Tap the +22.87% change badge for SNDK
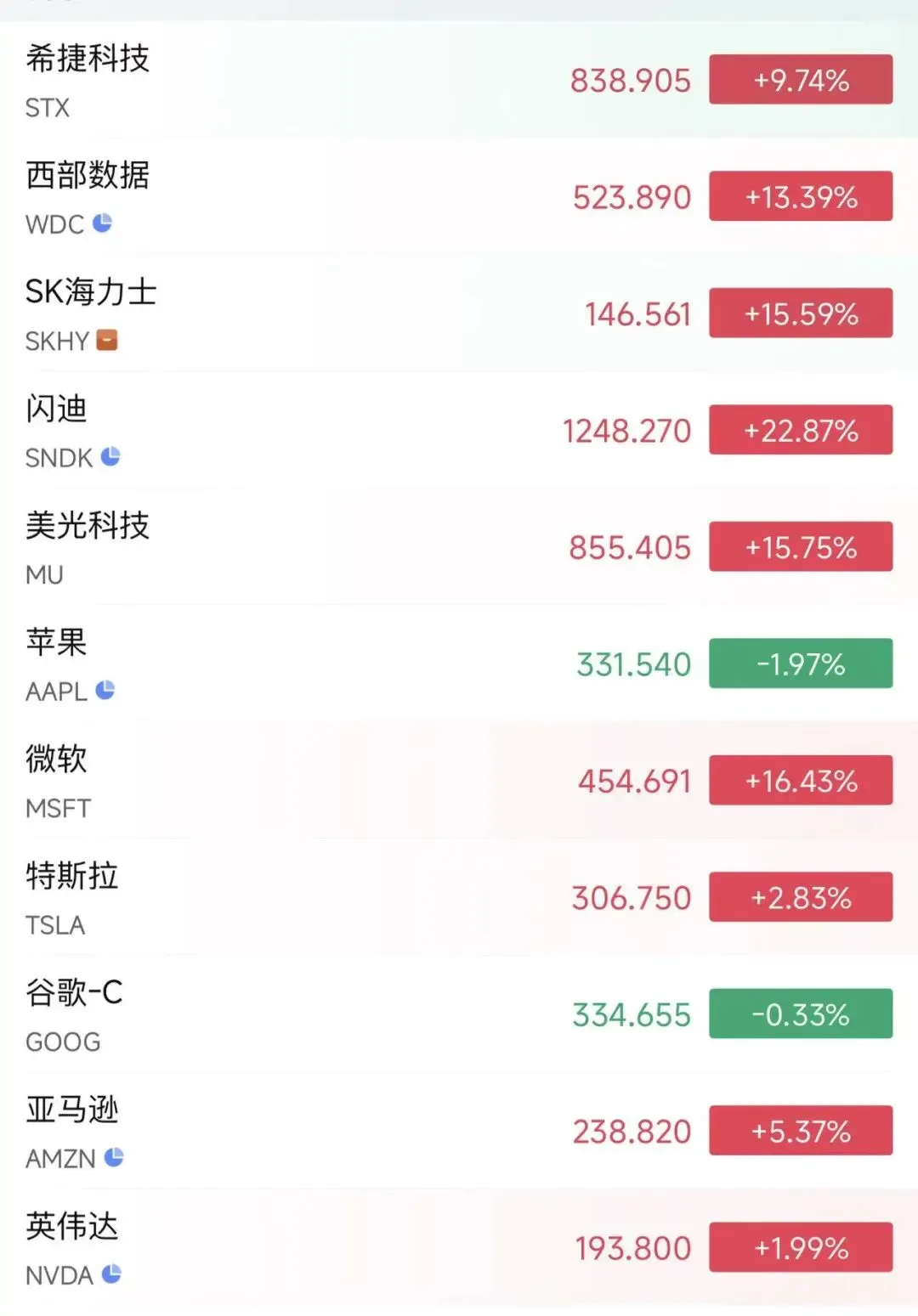The height and width of the screenshot is (1316, 918). [801, 430]
